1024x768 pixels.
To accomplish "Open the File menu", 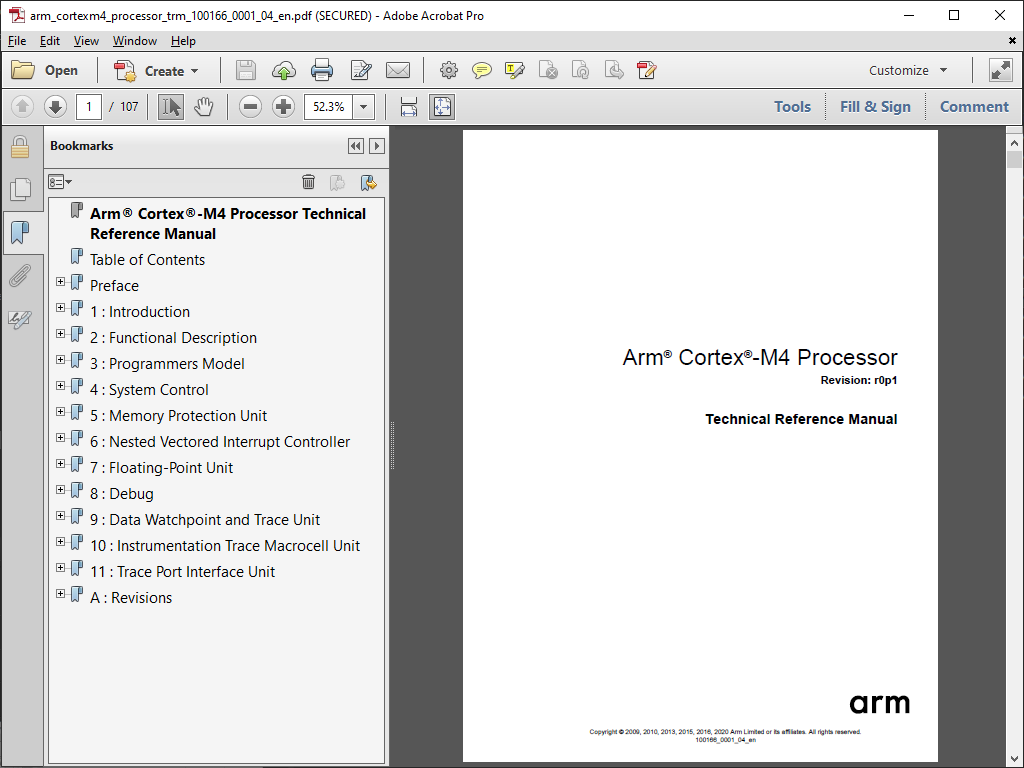I will click(17, 40).
